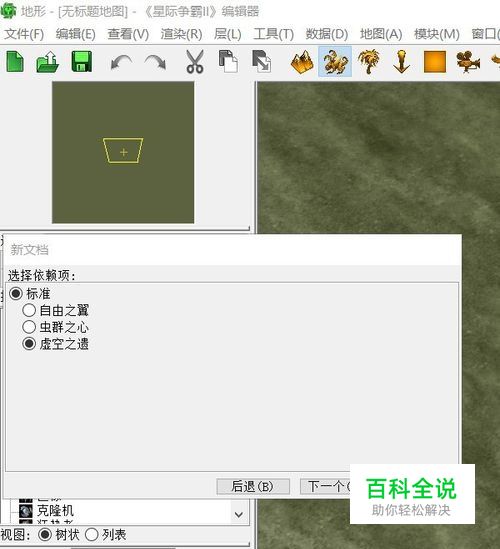
Task: Click the unit list scroll down arrow
Action: coord(239,514)
